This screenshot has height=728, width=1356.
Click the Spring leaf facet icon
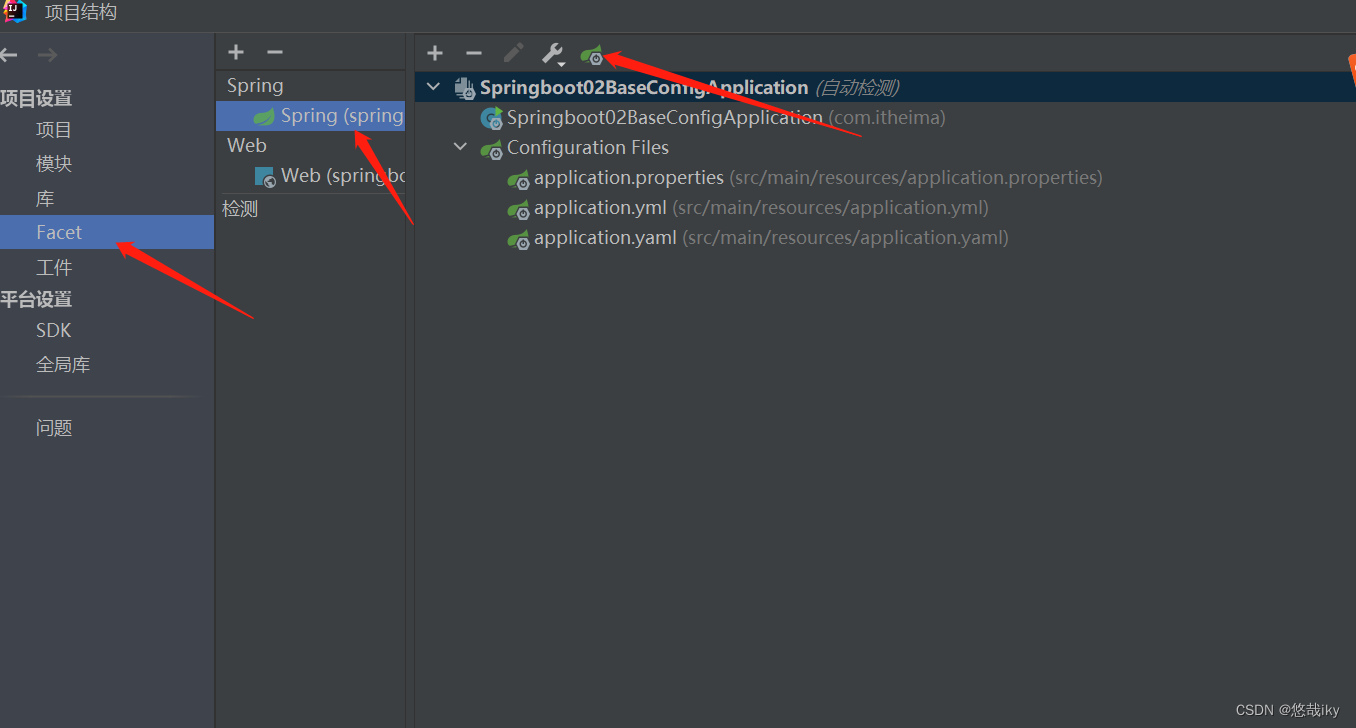point(264,116)
